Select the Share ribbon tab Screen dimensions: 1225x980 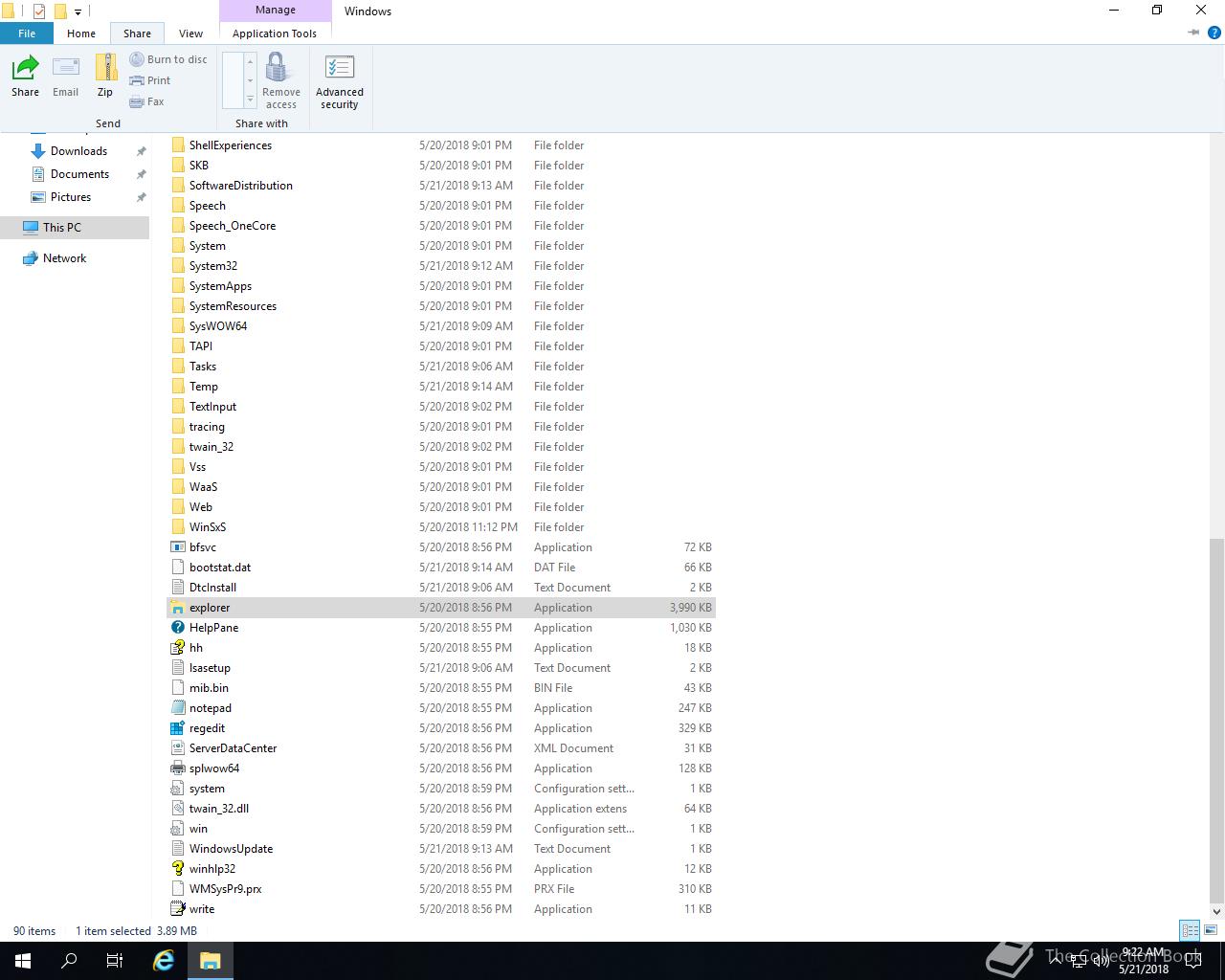coord(137,33)
